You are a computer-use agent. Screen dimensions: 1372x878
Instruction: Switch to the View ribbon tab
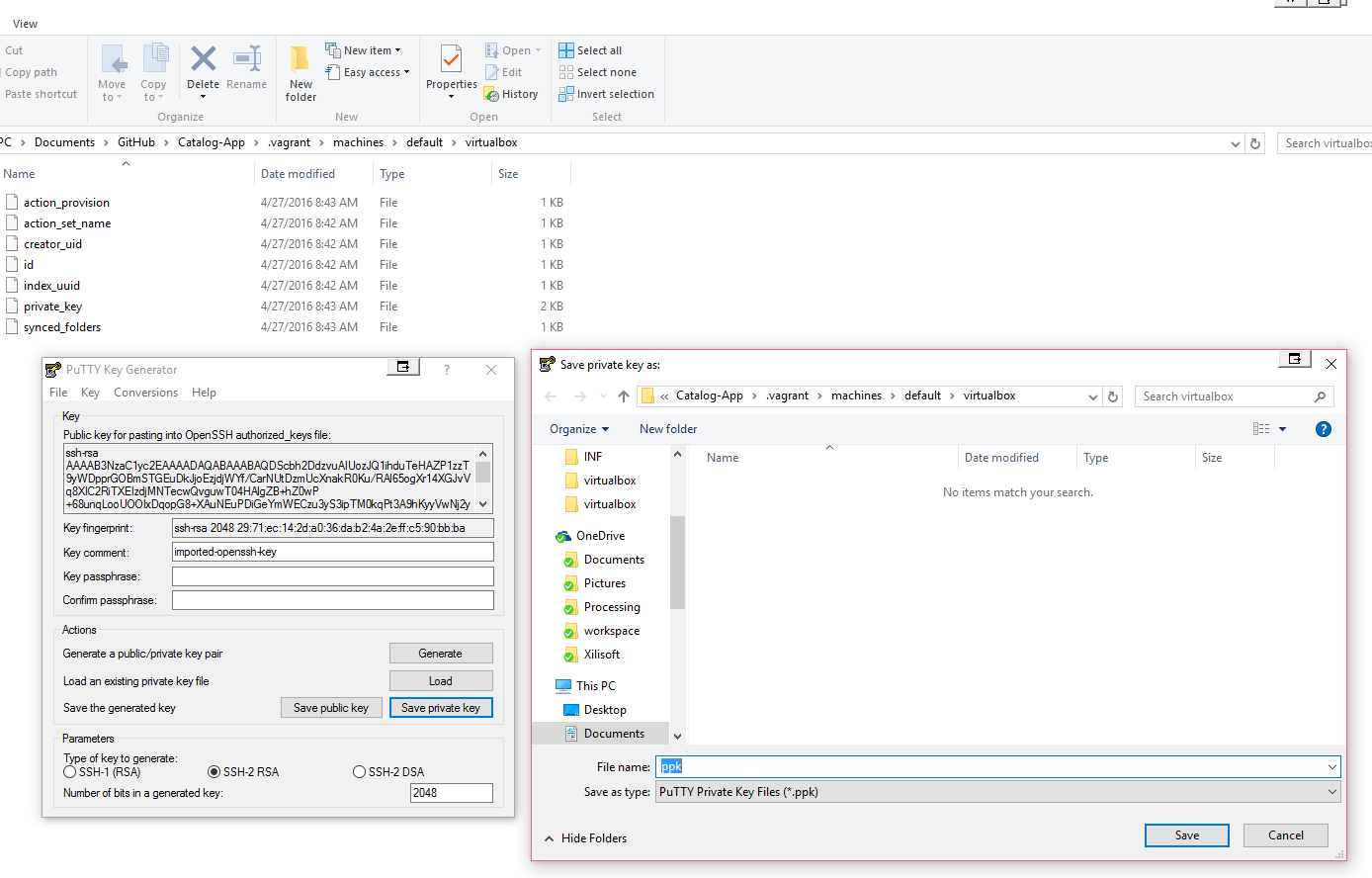(26, 24)
